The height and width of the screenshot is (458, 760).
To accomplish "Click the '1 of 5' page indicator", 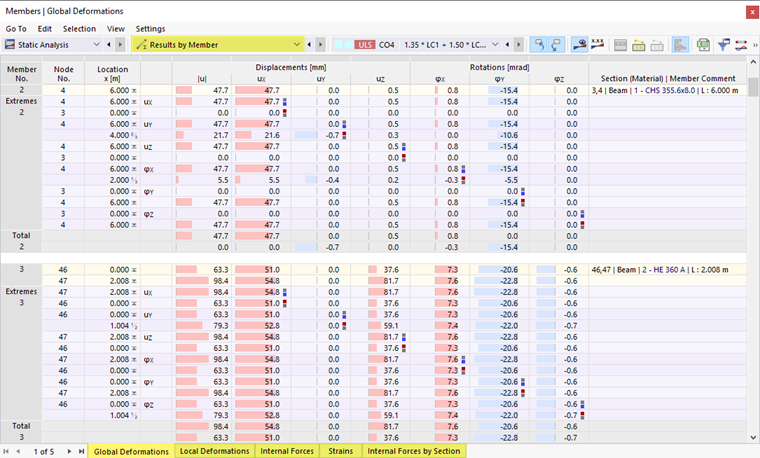I will tap(44, 451).
